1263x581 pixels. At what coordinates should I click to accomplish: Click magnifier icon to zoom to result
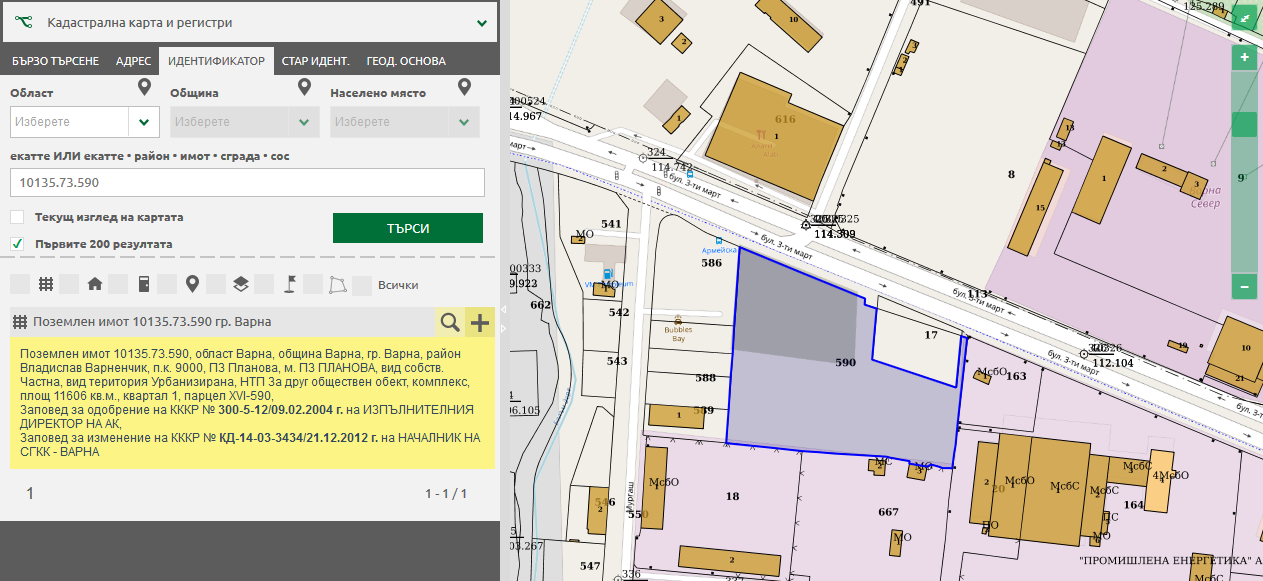pos(450,322)
